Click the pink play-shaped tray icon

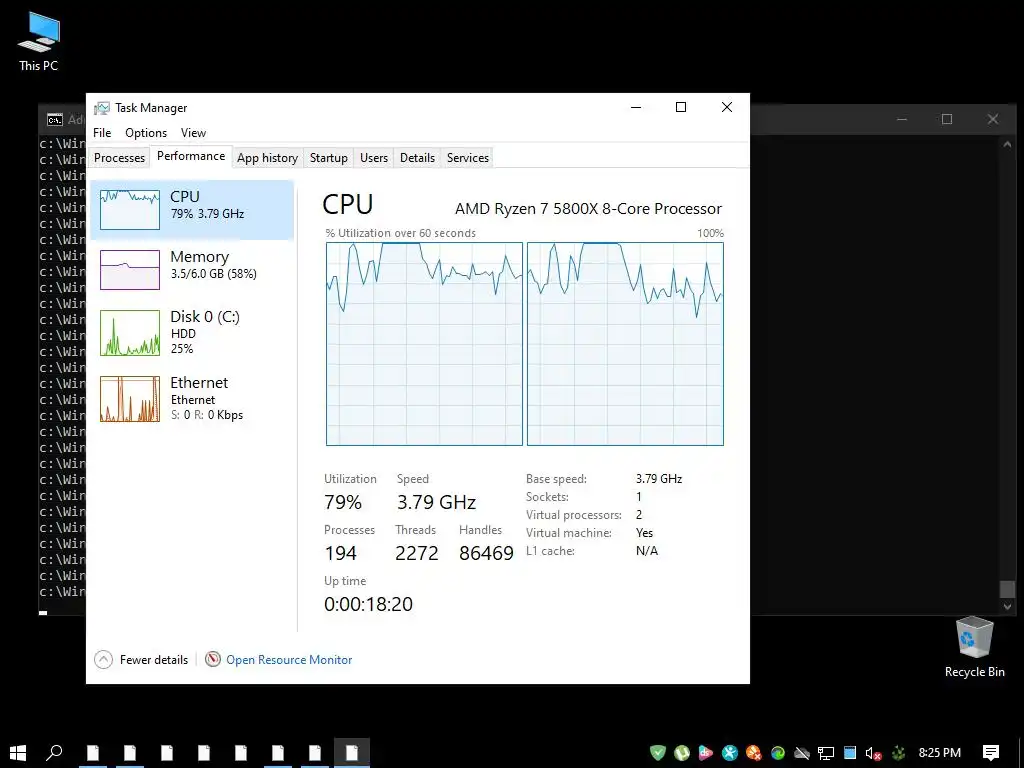705,753
